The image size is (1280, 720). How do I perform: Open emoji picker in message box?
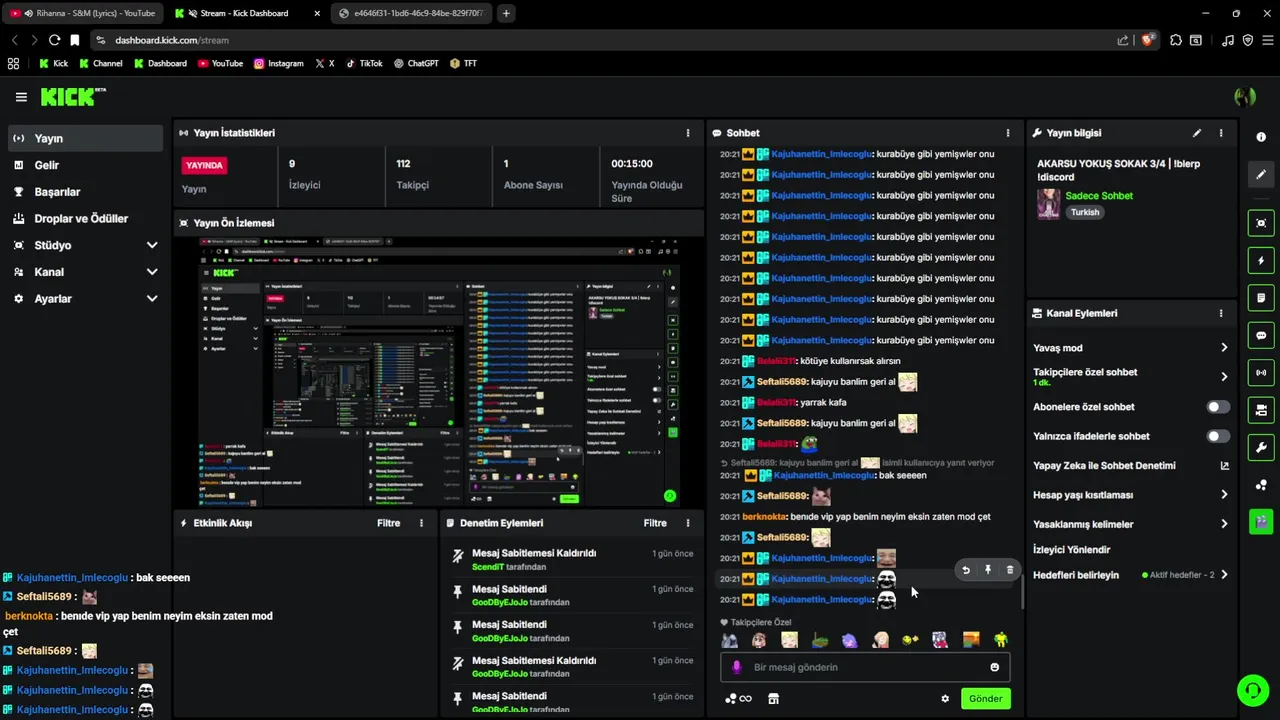click(994, 667)
